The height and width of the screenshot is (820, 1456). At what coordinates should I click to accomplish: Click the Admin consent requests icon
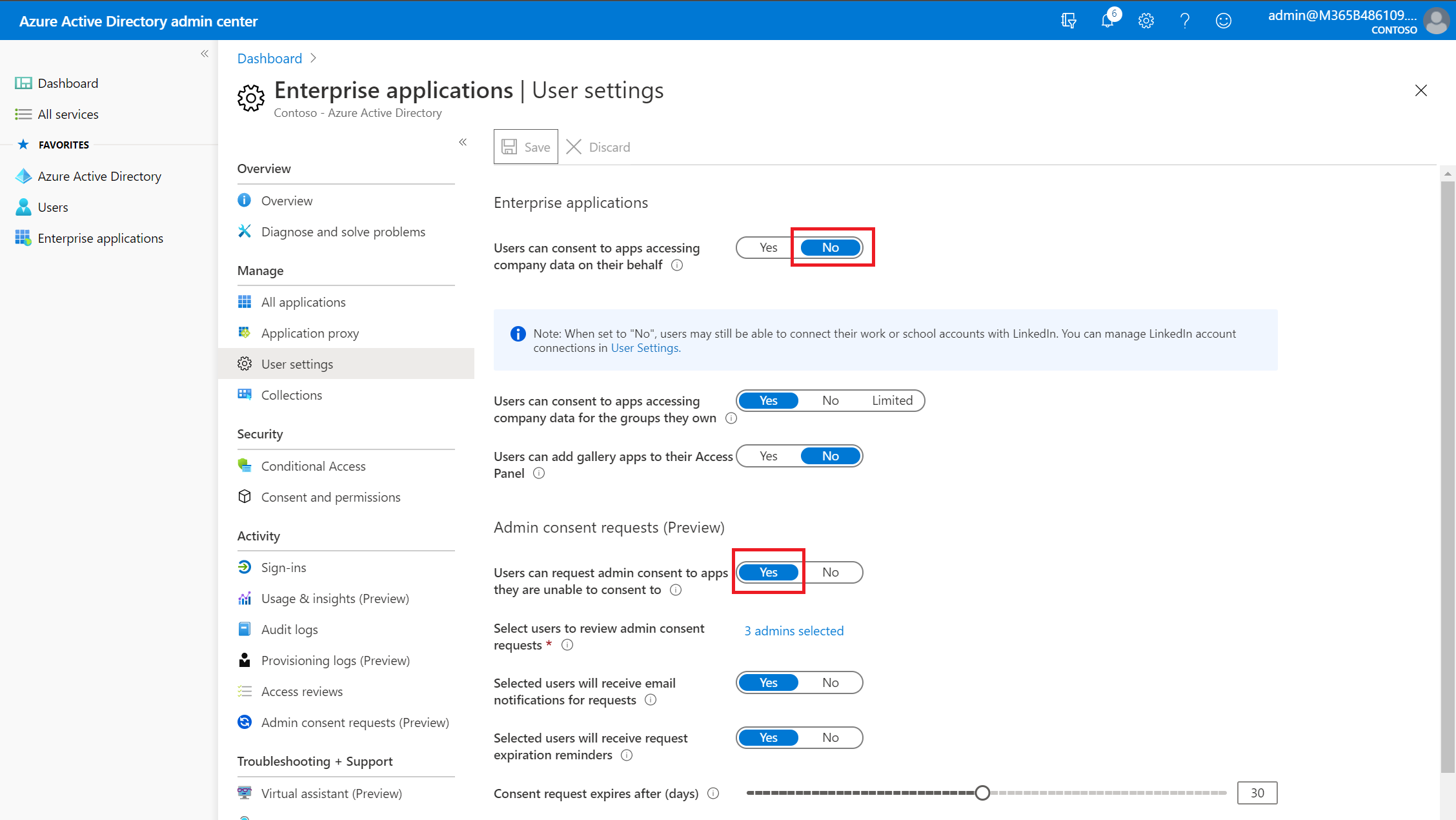[x=244, y=722]
